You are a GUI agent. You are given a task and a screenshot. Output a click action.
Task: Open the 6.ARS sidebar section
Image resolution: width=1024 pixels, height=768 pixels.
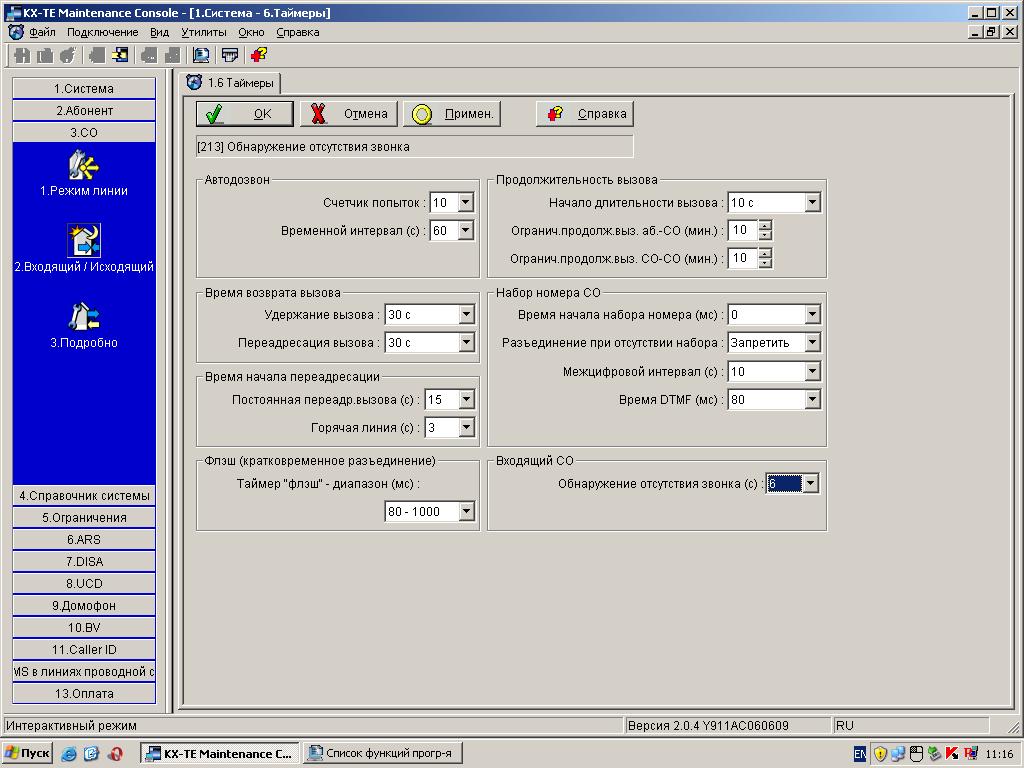pos(84,539)
